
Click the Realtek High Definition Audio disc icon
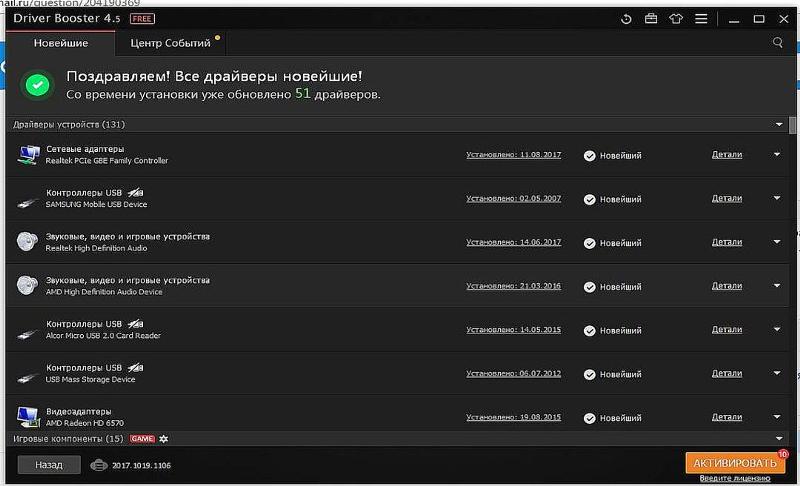(27, 241)
